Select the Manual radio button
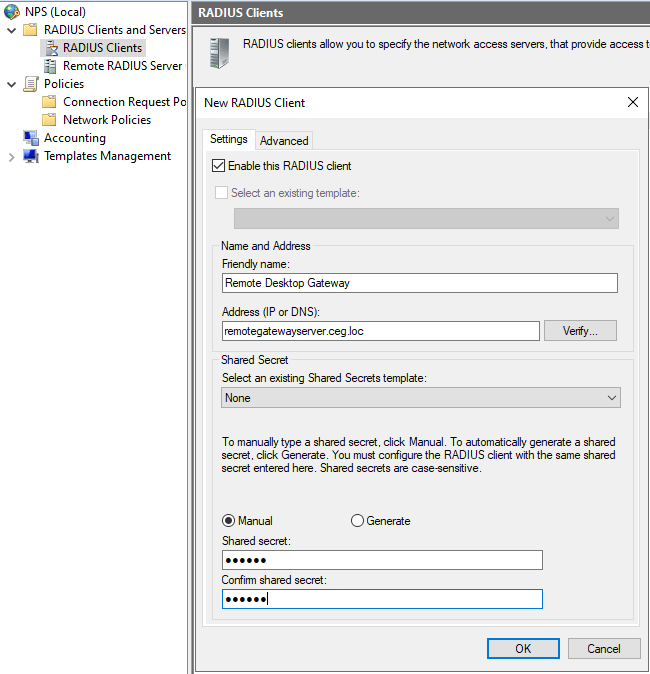The height and width of the screenshot is (674, 650). point(229,521)
